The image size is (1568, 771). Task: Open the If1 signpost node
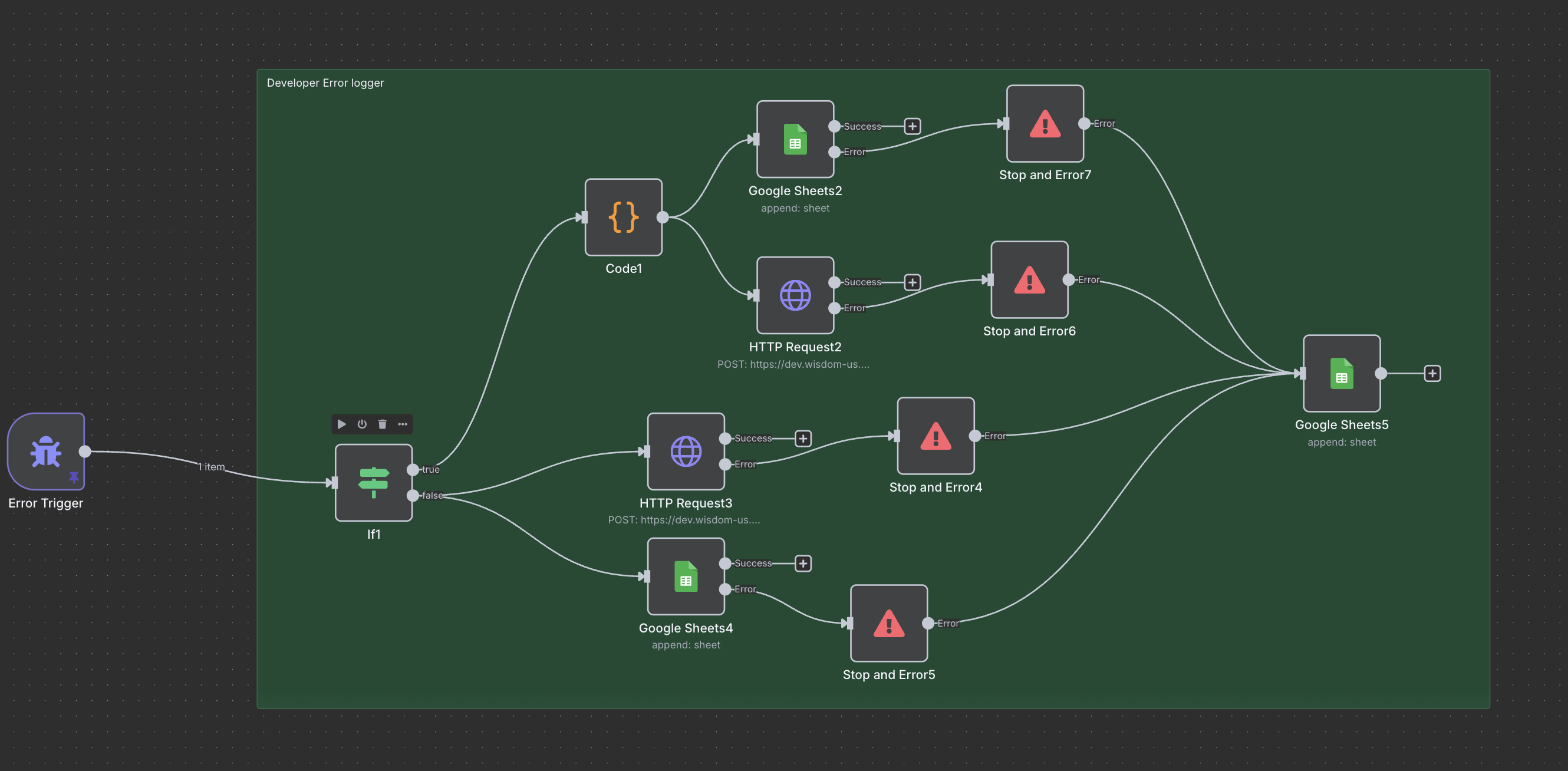click(x=374, y=483)
